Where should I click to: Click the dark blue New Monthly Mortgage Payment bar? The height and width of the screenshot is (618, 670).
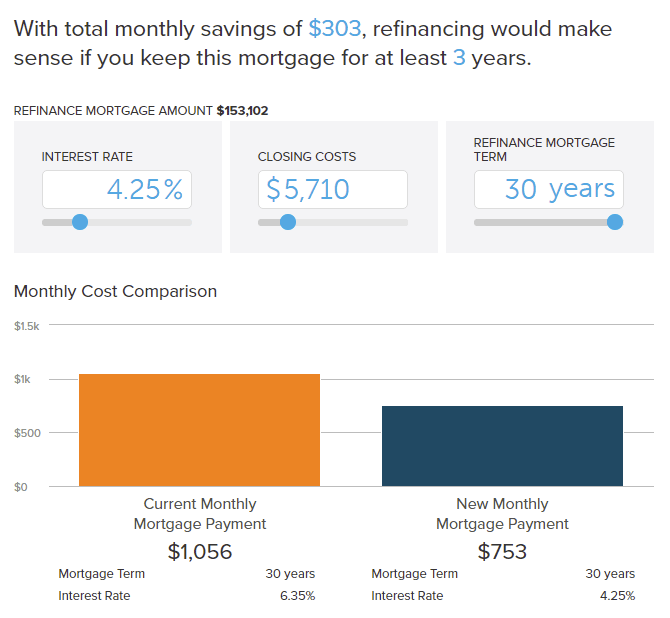[x=502, y=446]
